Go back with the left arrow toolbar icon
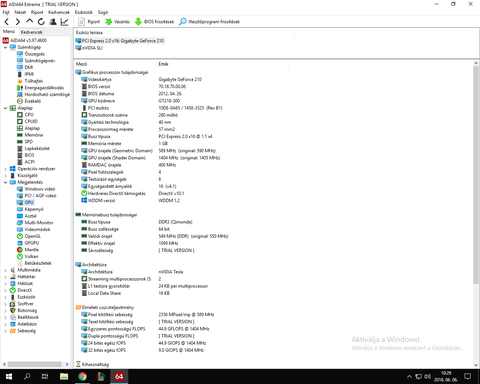This screenshot has height=384, width=480. (7, 22)
